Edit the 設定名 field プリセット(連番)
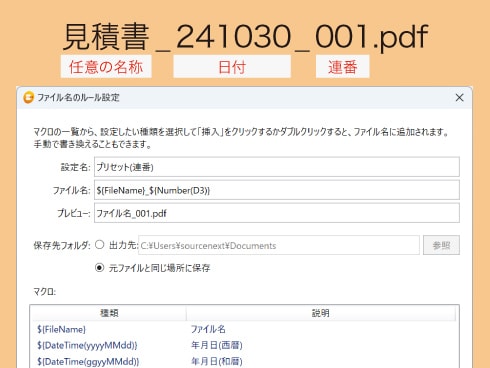This screenshot has width=490, height=368. [x=277, y=167]
